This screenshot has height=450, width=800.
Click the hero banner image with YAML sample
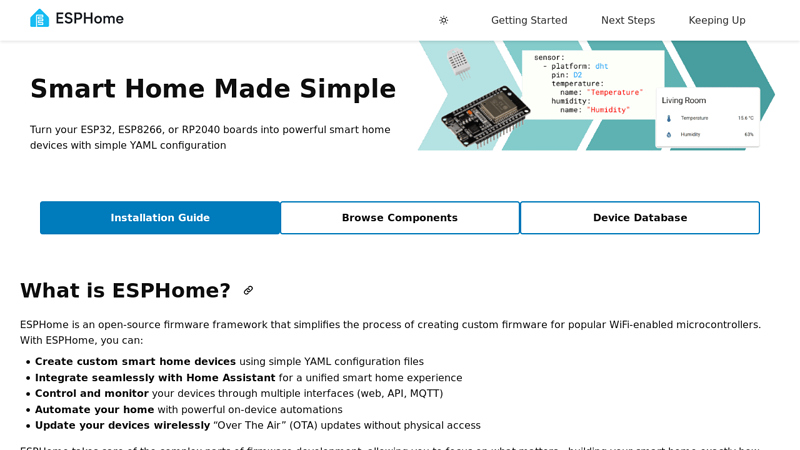[x=596, y=96]
